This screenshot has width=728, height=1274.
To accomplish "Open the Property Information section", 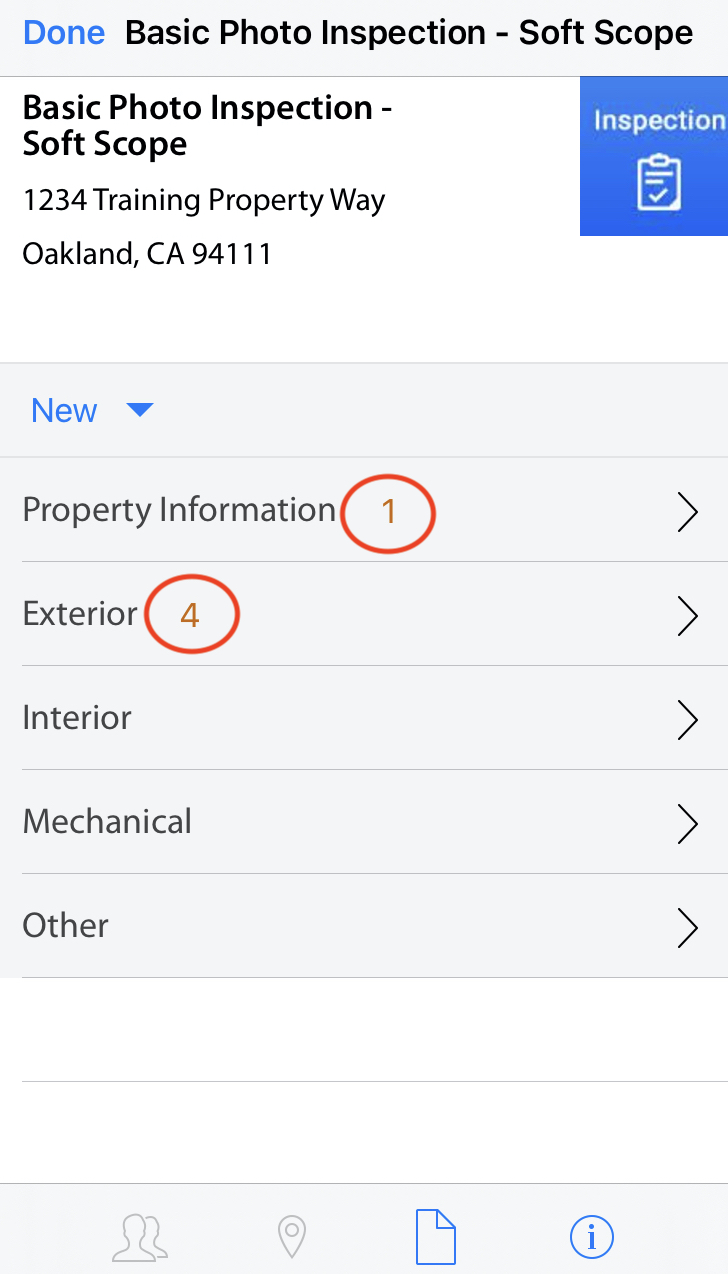I will [x=179, y=510].
